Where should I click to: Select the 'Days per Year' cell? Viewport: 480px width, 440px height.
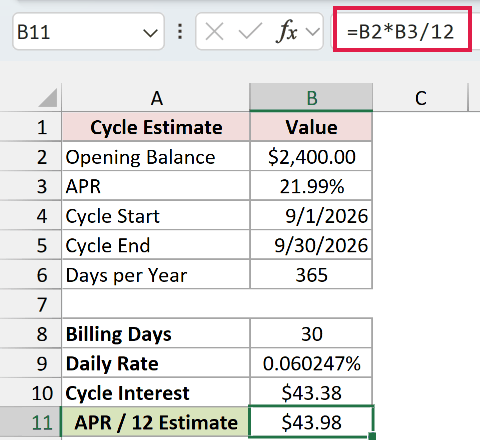(156, 275)
